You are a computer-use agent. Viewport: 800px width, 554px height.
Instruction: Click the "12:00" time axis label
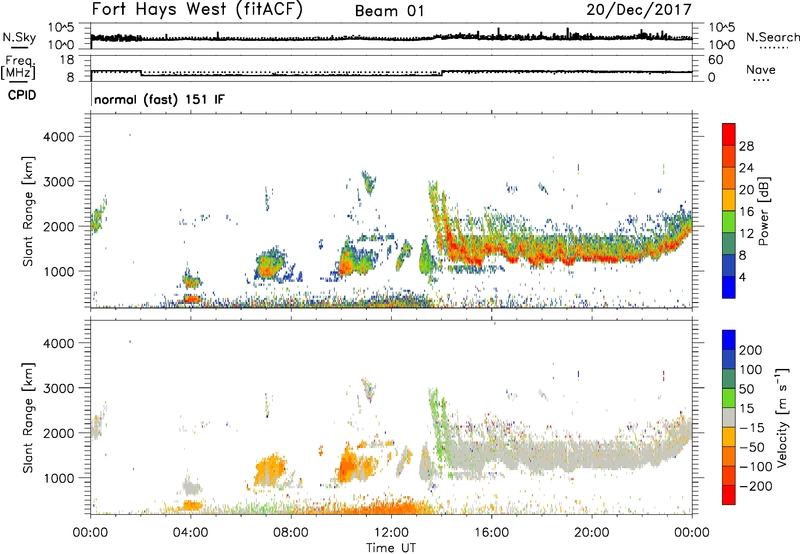(391, 533)
